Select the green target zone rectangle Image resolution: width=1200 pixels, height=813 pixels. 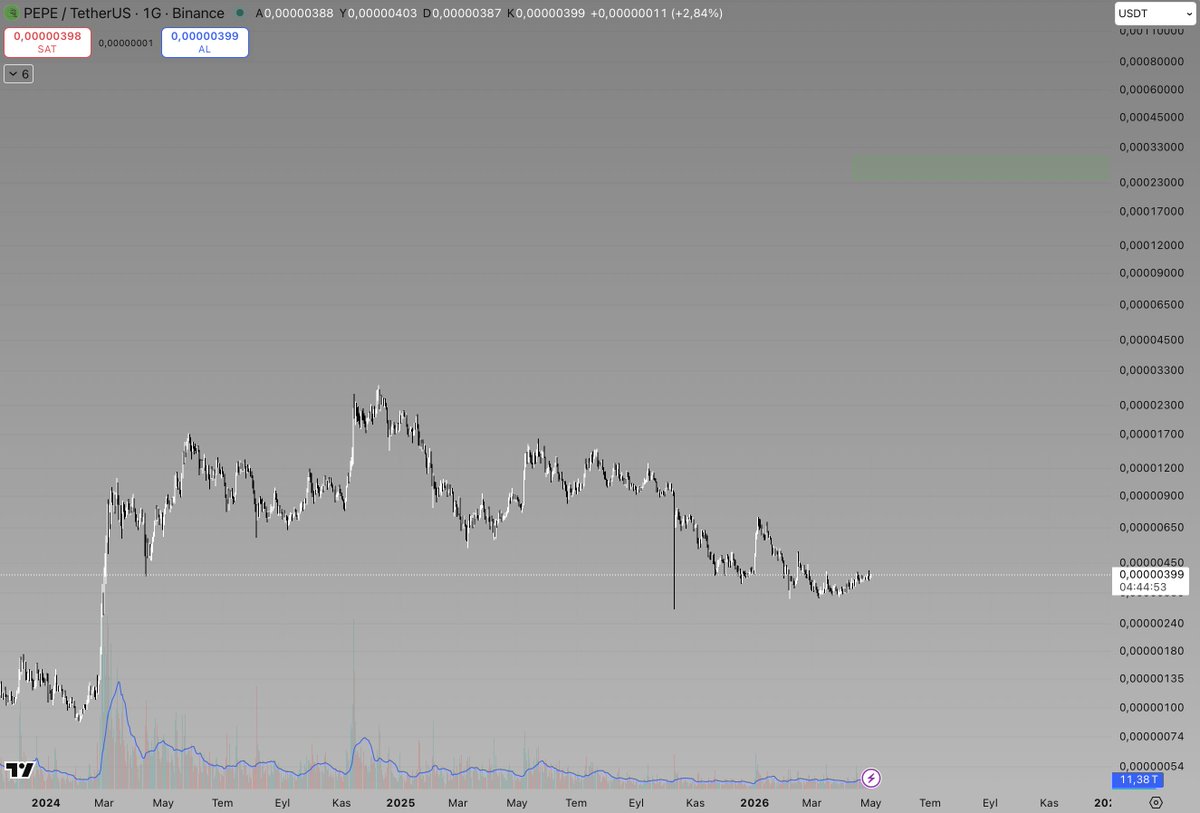(x=981, y=168)
